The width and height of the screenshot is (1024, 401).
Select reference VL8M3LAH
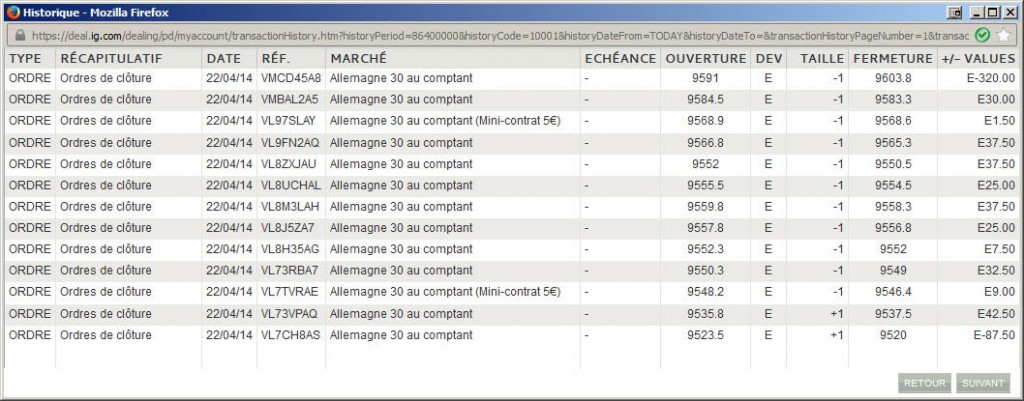point(291,206)
